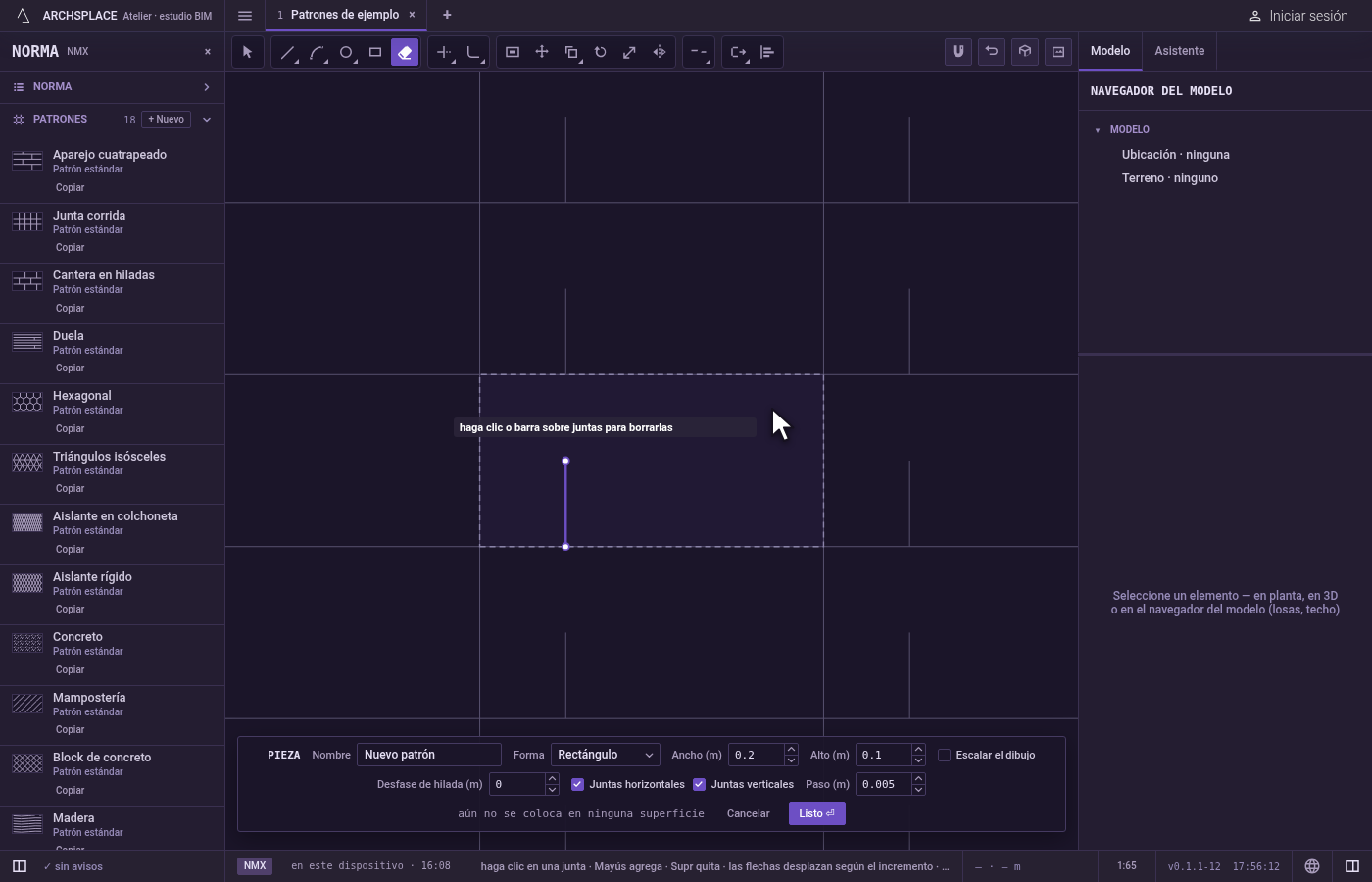The height and width of the screenshot is (882, 1372).
Task: Open the hamburger main menu
Action: coord(245,15)
